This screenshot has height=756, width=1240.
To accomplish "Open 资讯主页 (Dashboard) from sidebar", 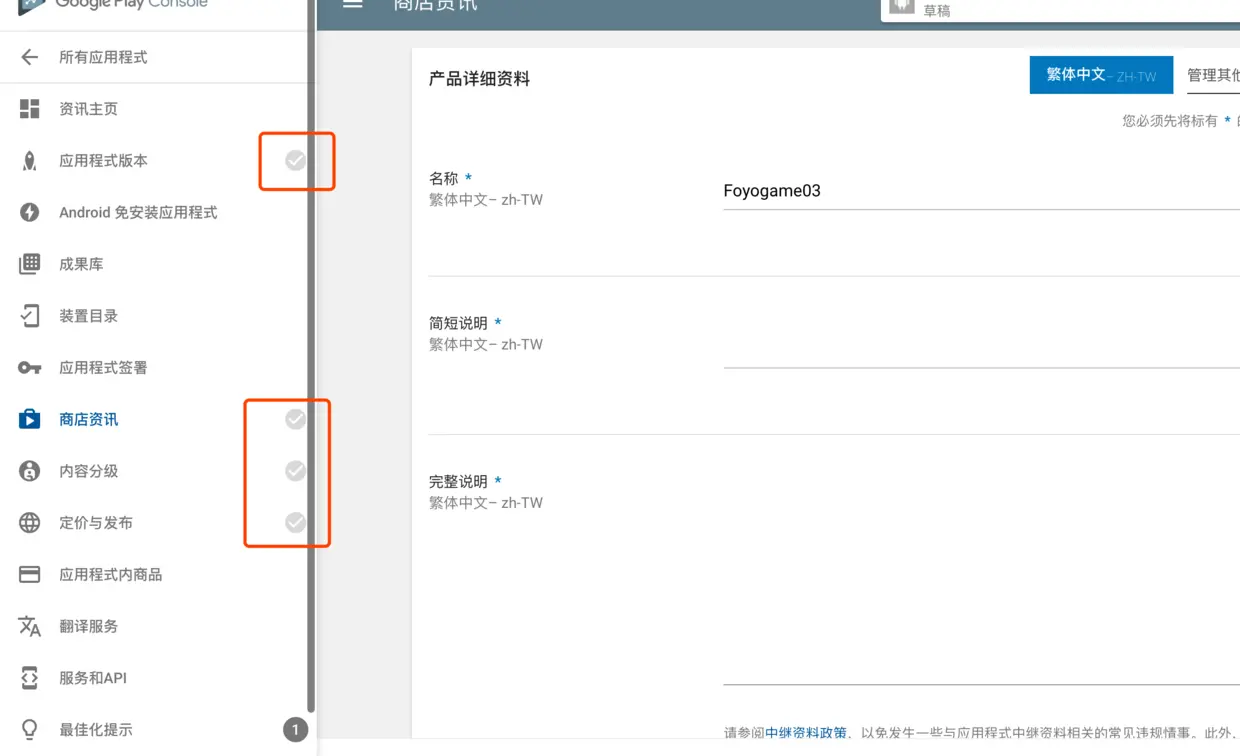I will click(90, 109).
